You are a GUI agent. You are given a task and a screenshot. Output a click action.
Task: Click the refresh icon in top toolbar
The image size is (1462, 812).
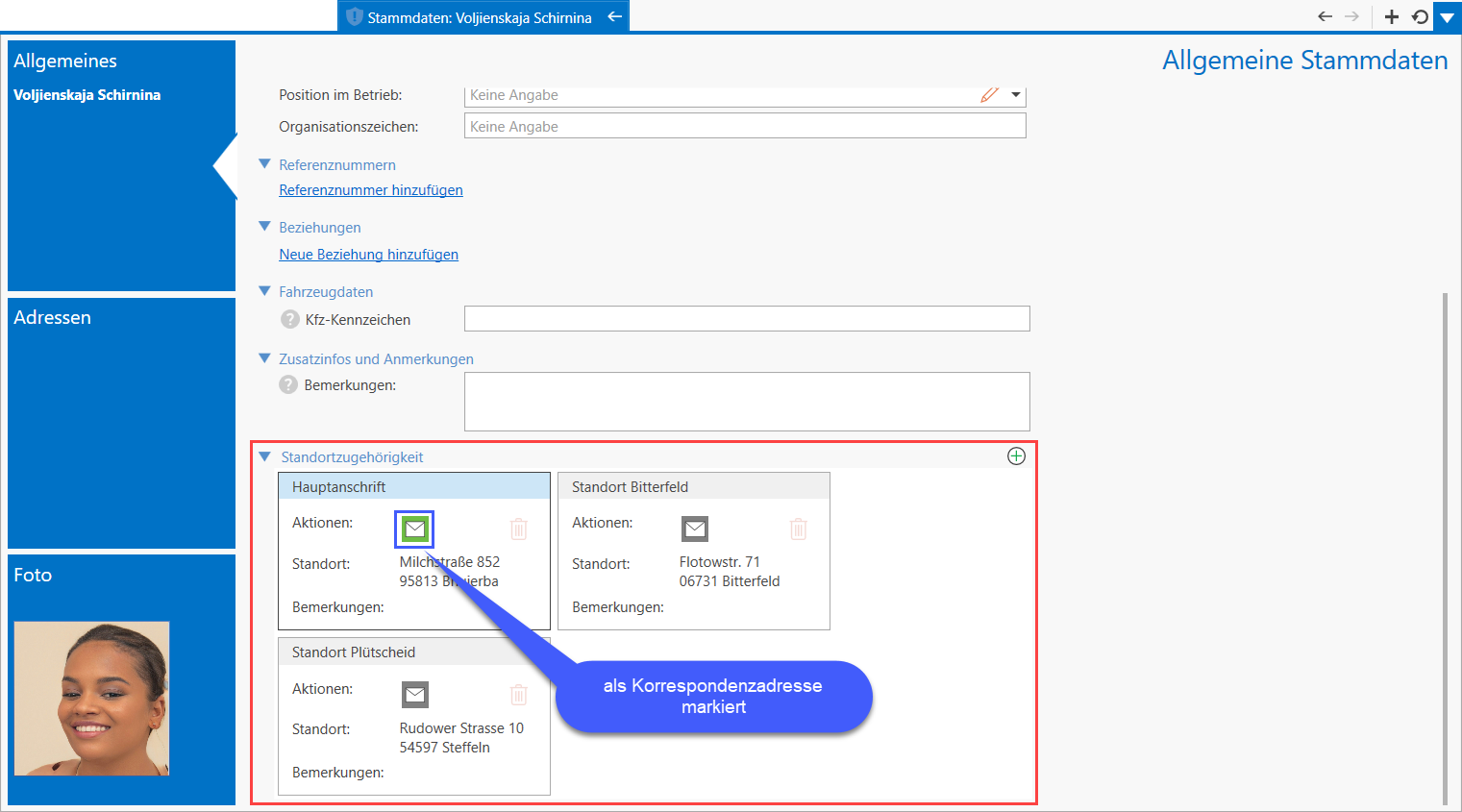point(1420,16)
